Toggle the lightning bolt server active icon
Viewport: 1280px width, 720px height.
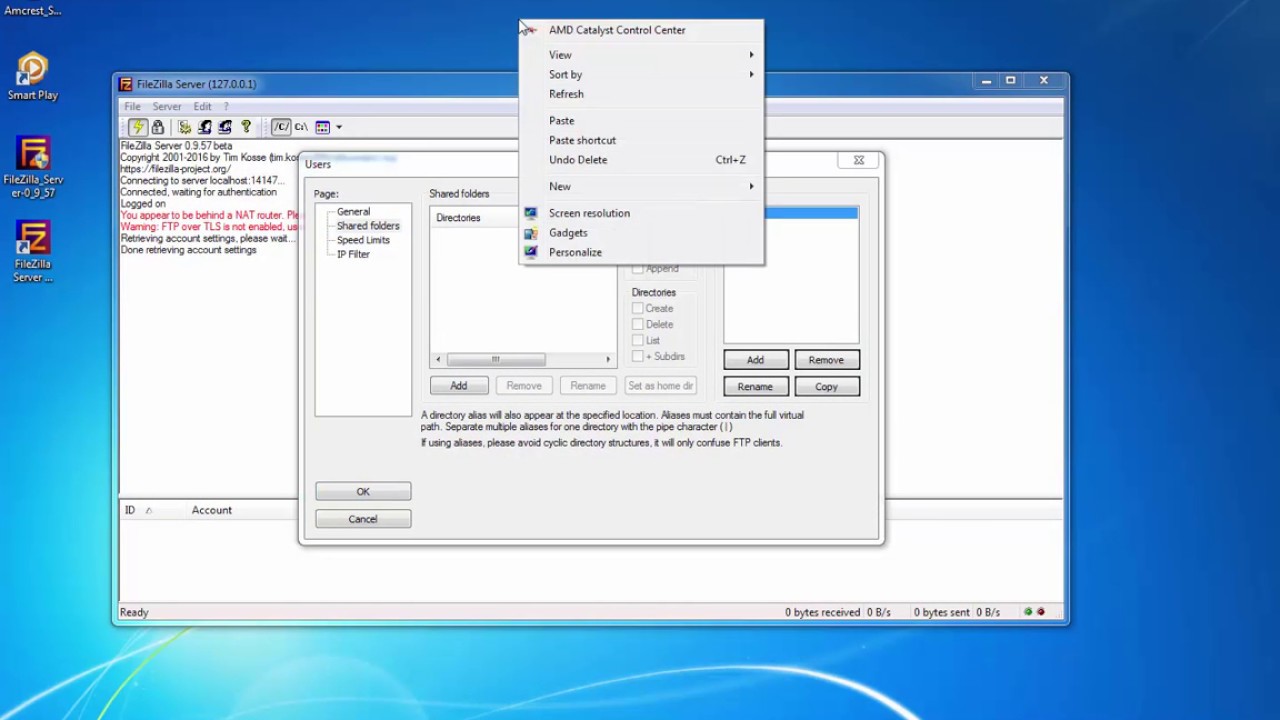138,127
